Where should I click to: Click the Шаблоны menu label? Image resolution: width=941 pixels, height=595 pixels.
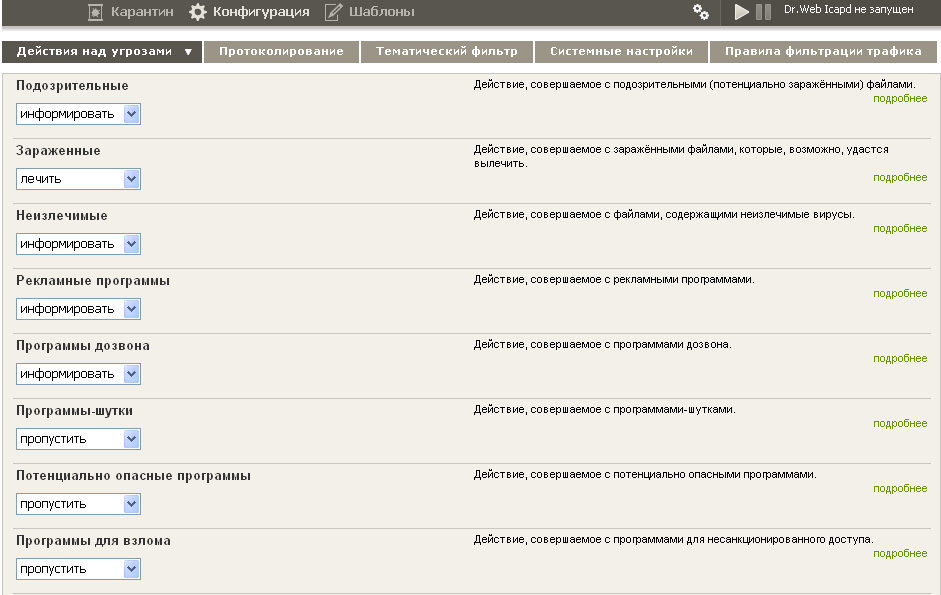(382, 12)
